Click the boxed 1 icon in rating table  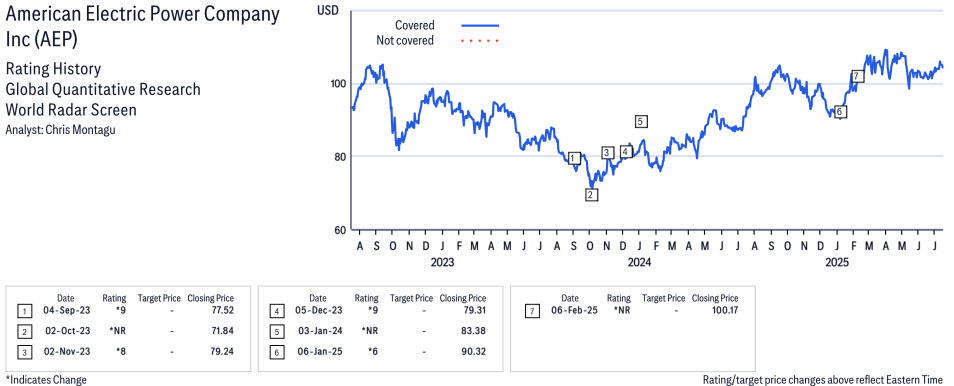[24, 312]
